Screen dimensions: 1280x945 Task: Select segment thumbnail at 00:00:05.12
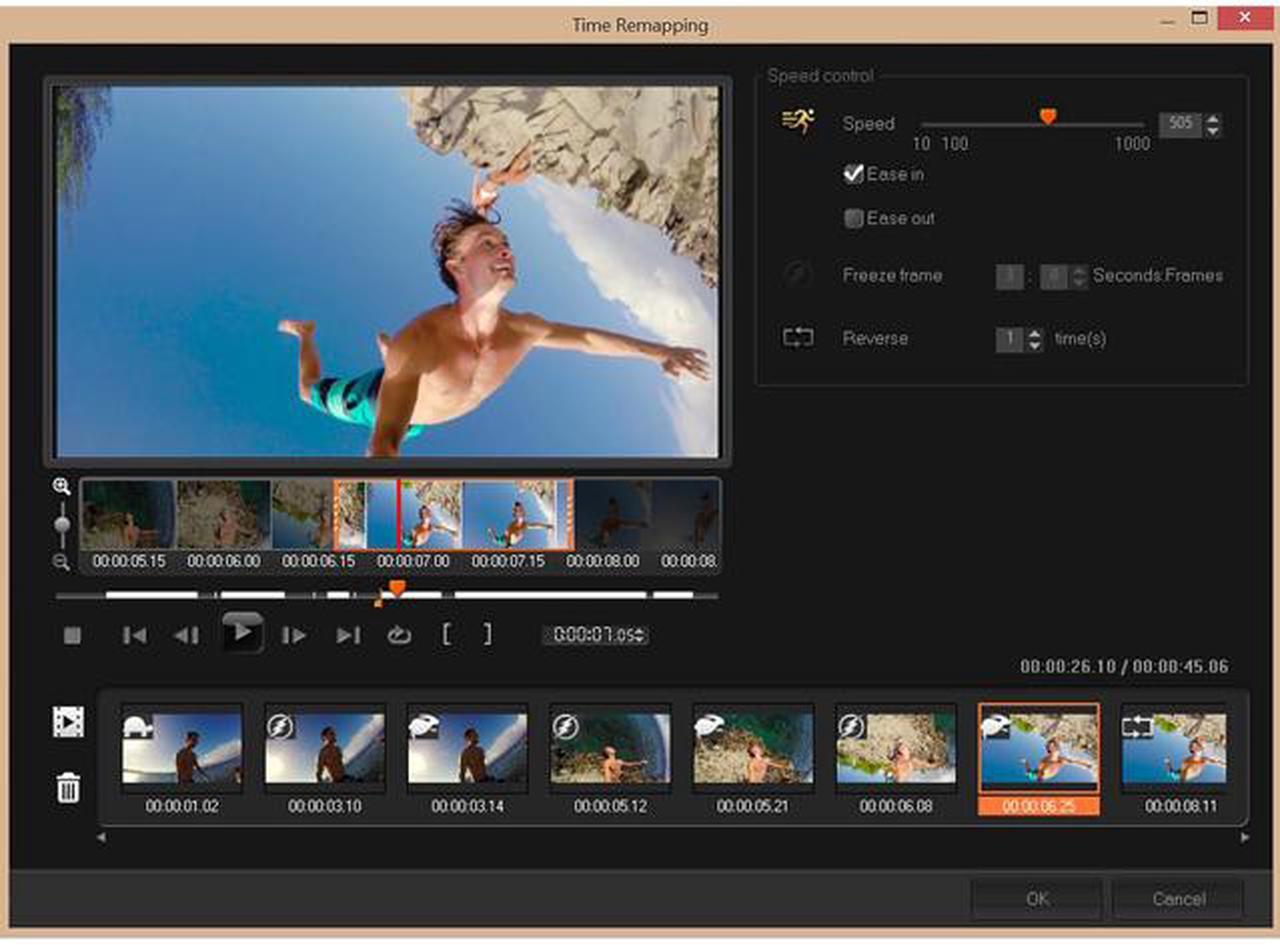click(x=610, y=748)
